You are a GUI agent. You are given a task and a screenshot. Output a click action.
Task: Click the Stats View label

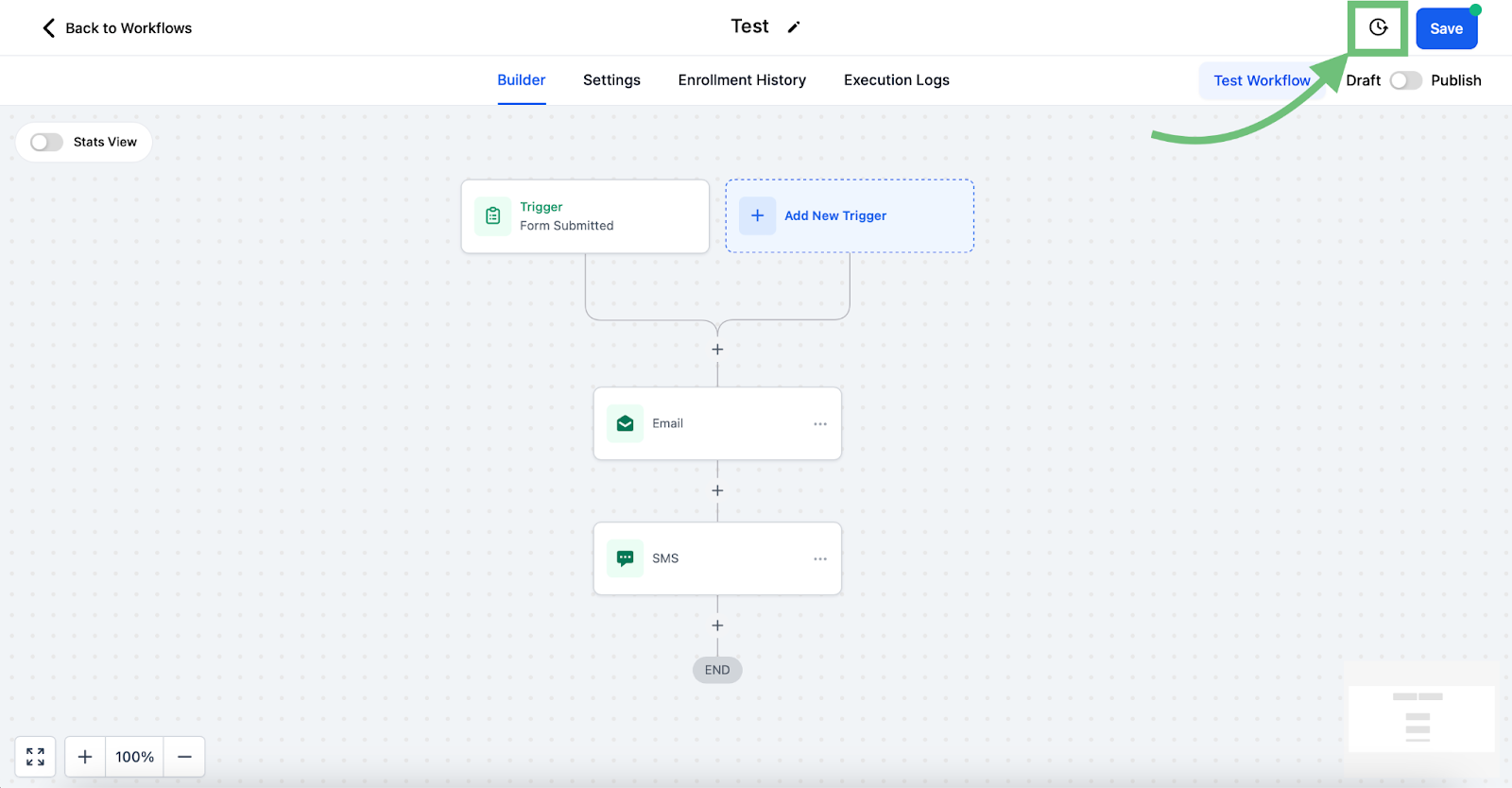(x=105, y=142)
